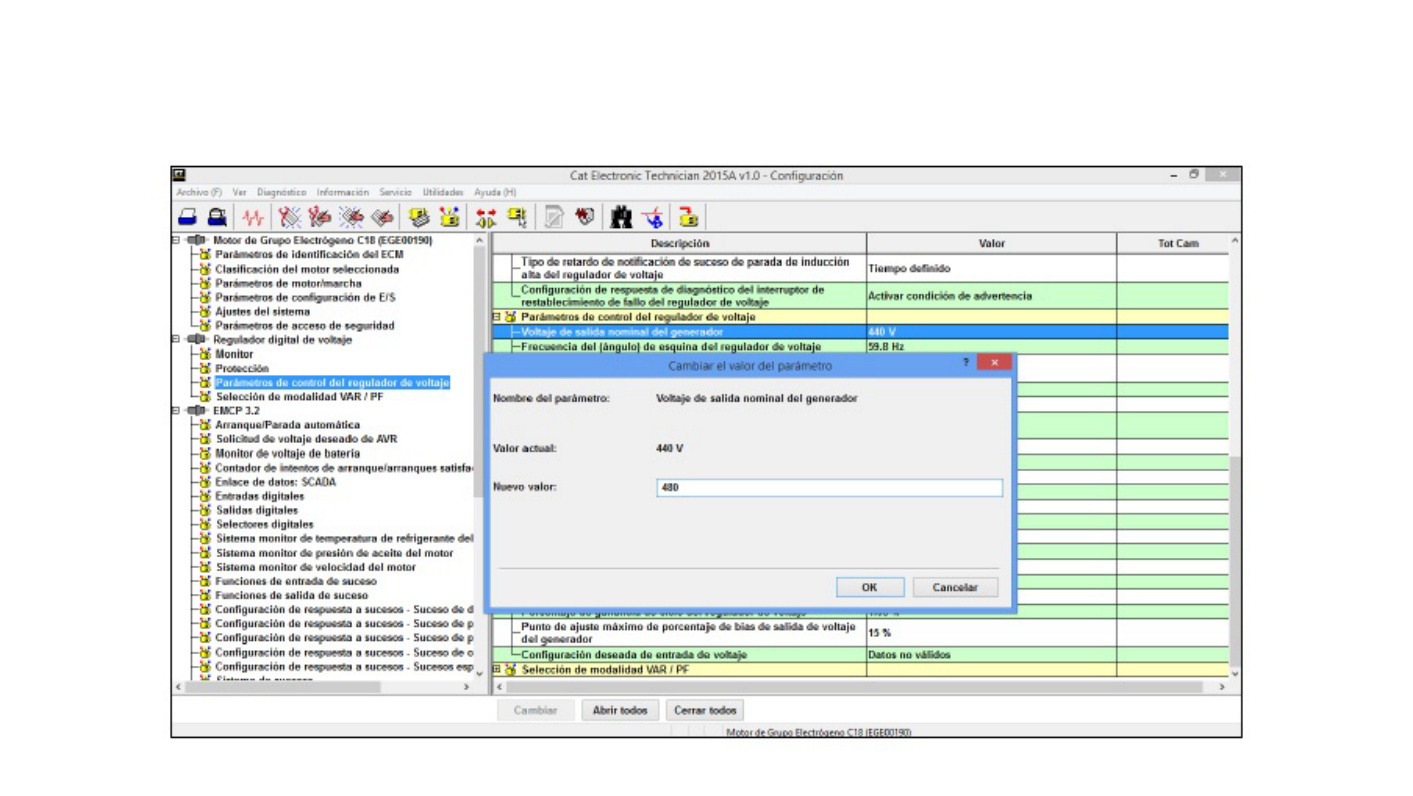Screen dimensions: 1413x796
Task: Click the rightmost red-arrow ECM toolbar icon
Action: [x=688, y=217]
